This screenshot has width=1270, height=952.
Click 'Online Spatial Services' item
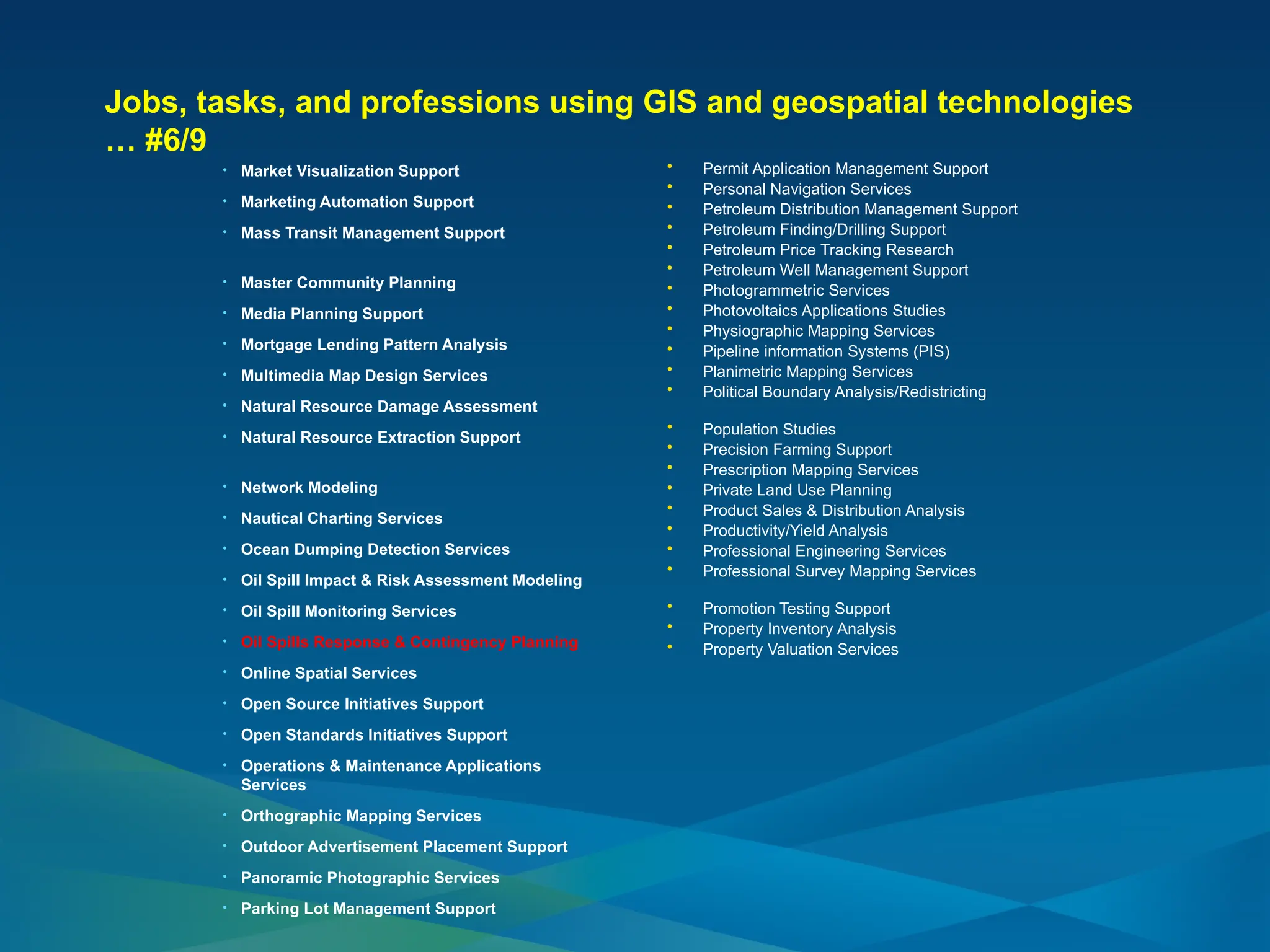coord(329,673)
